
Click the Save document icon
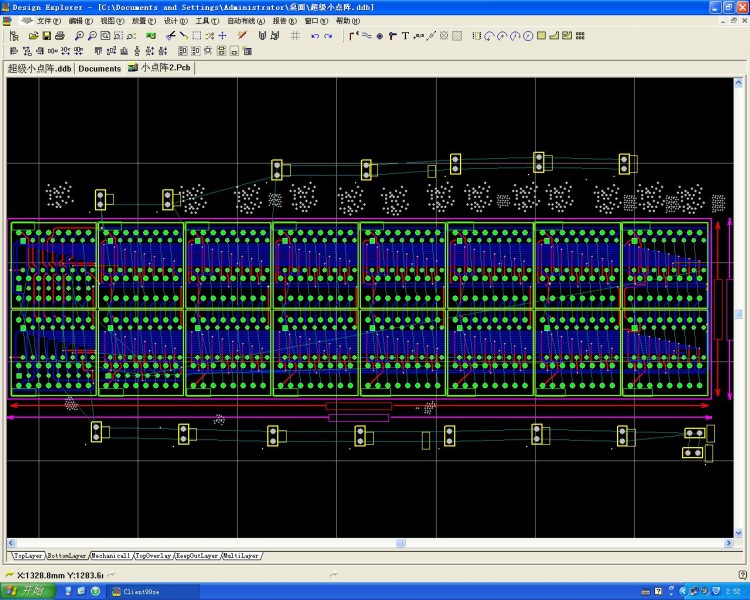pyautogui.click(x=46, y=36)
